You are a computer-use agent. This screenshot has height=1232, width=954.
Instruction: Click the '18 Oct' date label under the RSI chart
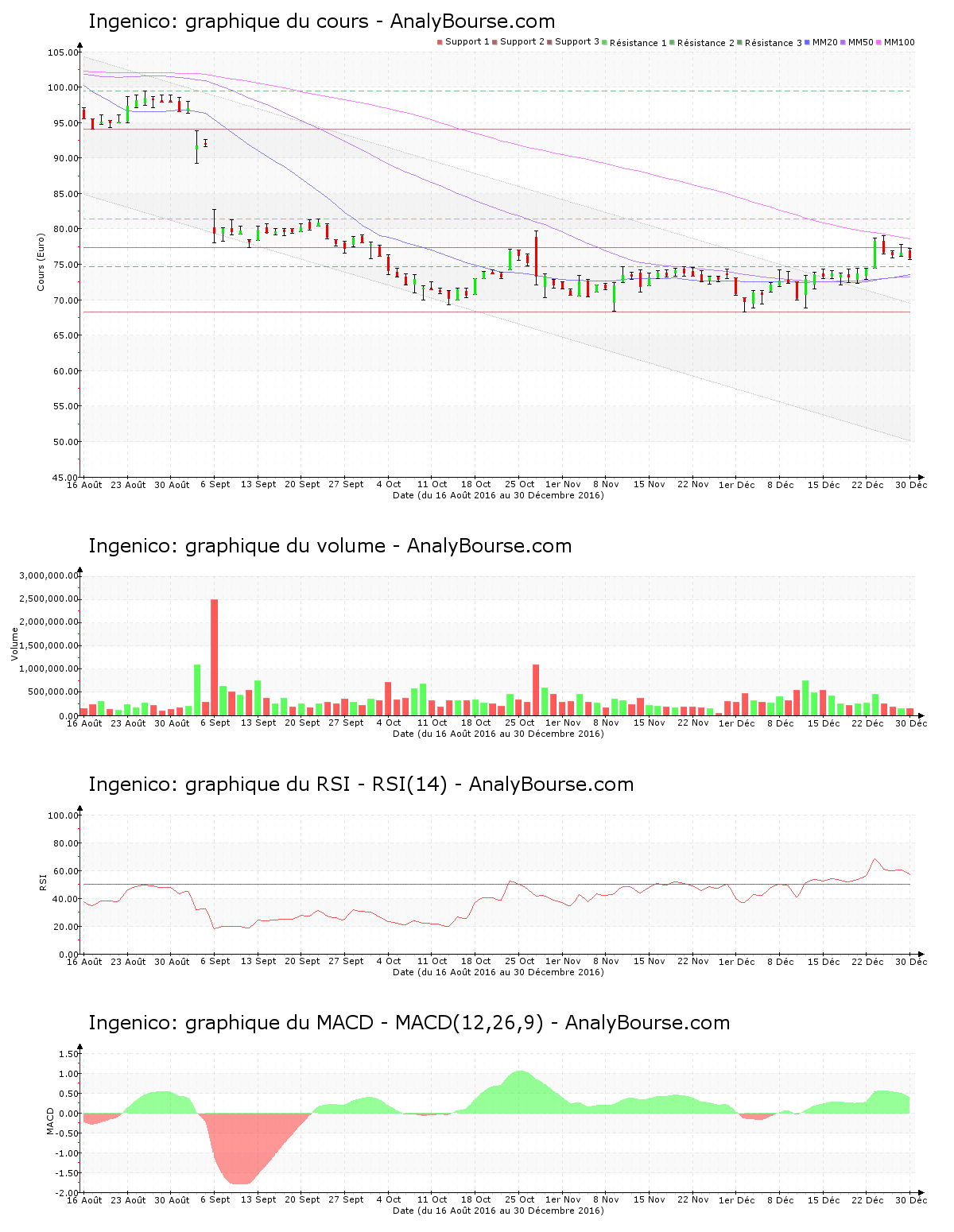tap(476, 961)
